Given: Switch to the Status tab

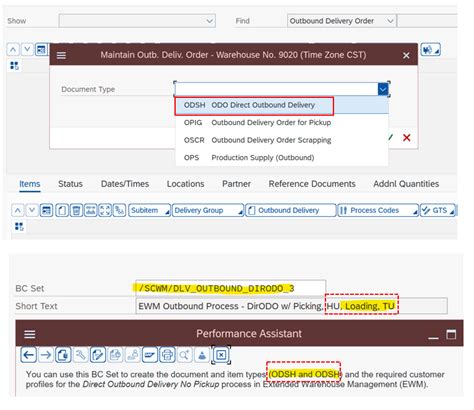Looking at the screenshot, I should pyautogui.click(x=70, y=184).
